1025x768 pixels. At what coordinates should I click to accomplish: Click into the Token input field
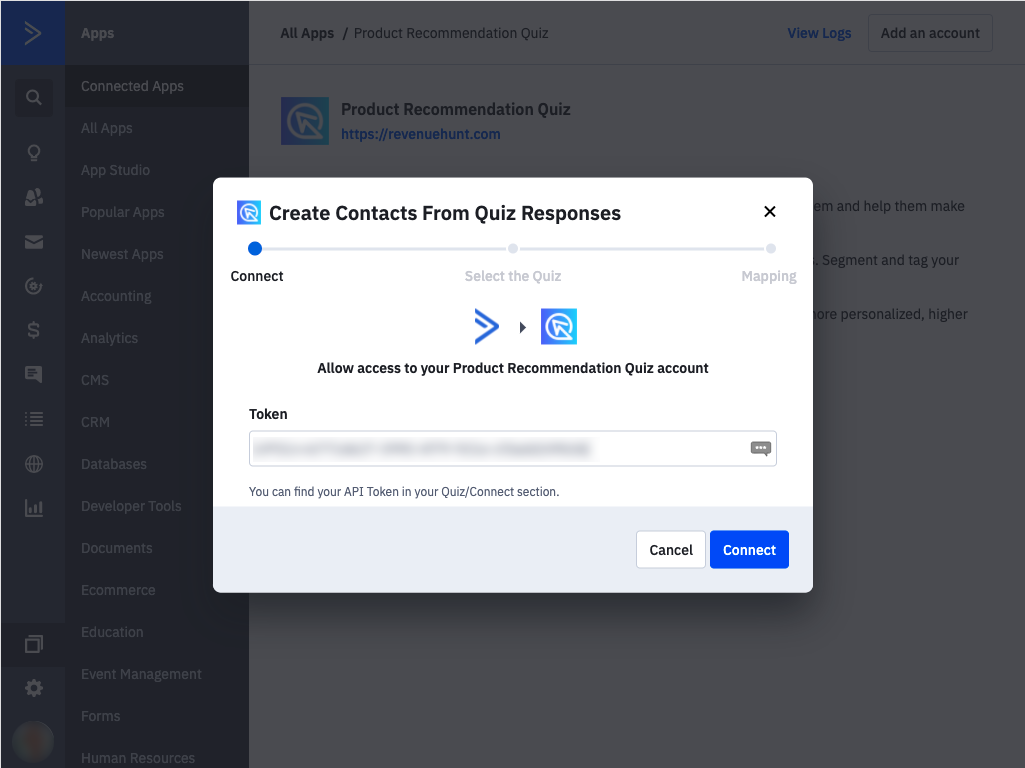tap(512, 448)
